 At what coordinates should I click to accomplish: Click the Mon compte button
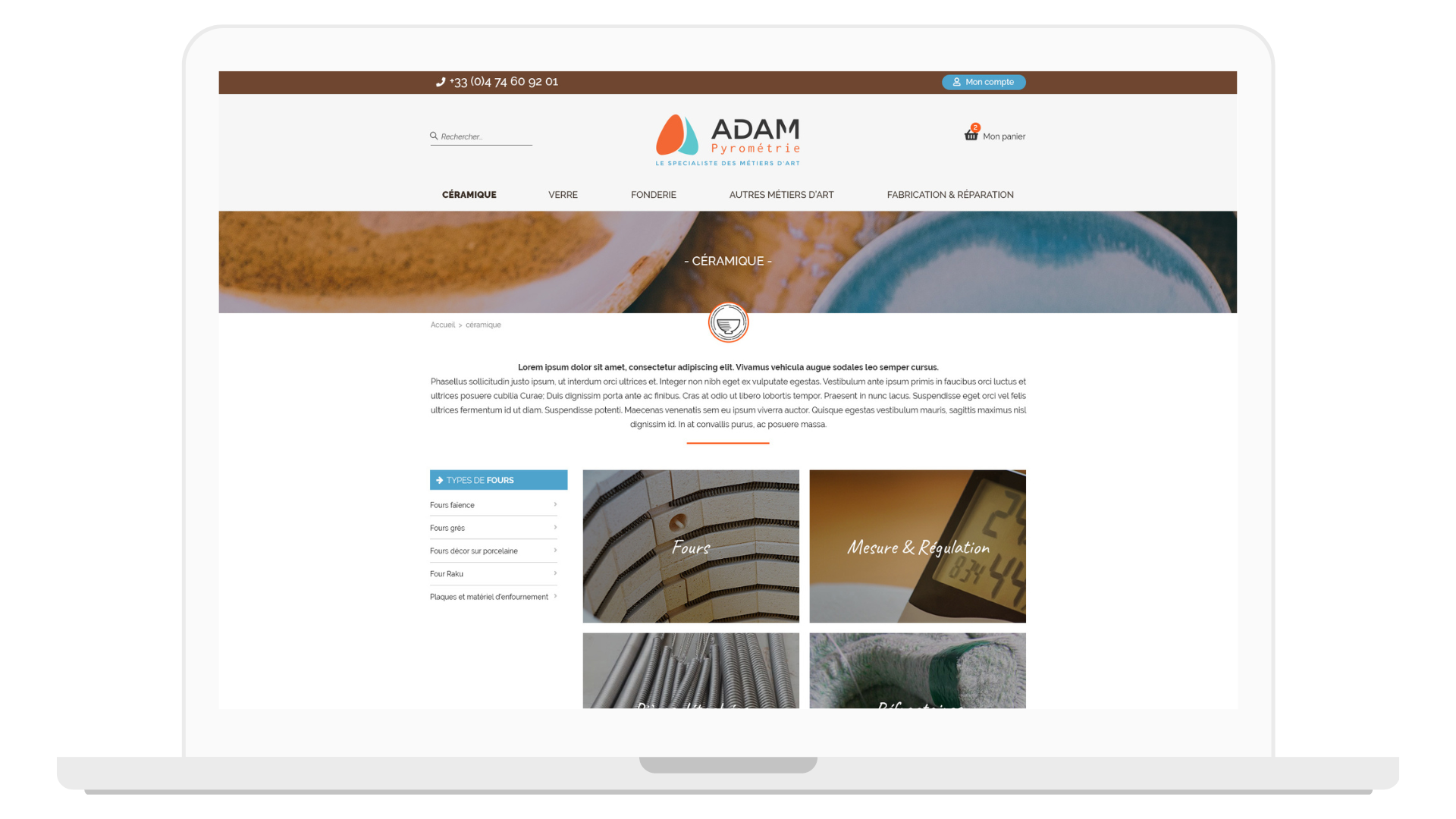tap(983, 82)
